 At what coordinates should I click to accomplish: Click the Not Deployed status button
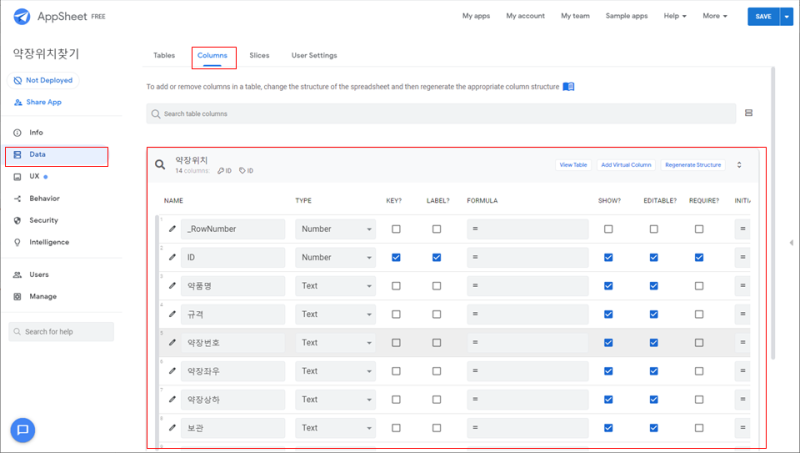coord(43,80)
